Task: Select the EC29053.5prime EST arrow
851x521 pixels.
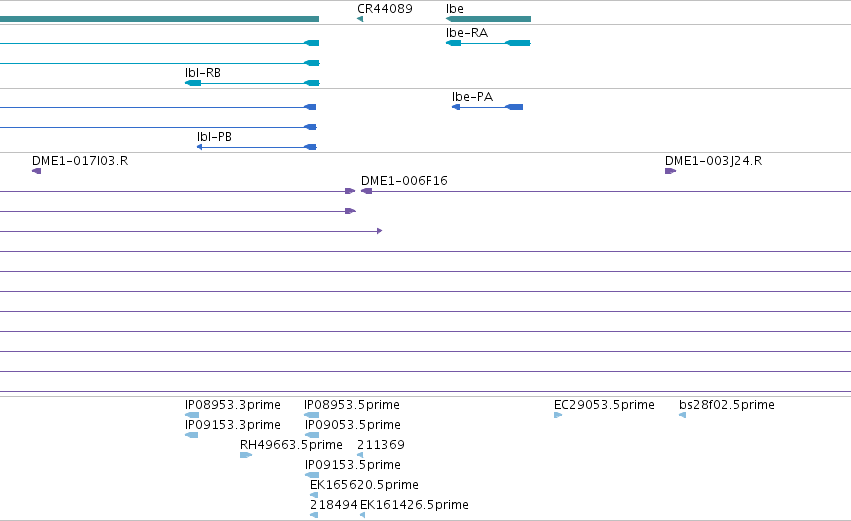Action: pos(558,415)
